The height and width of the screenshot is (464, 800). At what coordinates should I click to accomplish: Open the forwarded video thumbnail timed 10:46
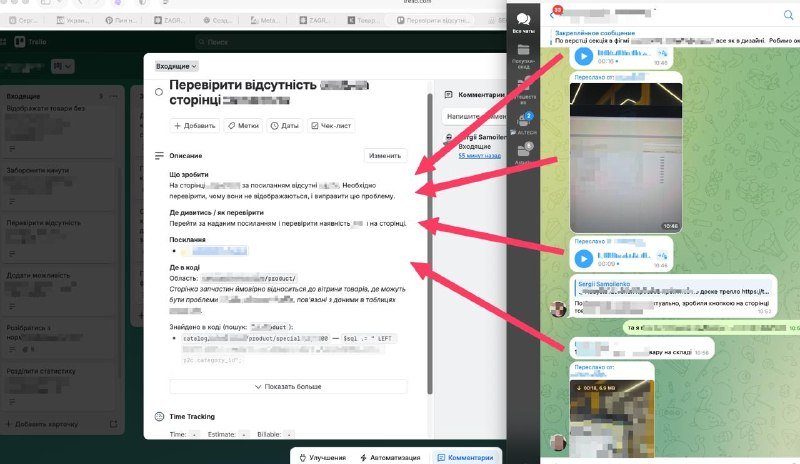pyautogui.click(x=626, y=157)
